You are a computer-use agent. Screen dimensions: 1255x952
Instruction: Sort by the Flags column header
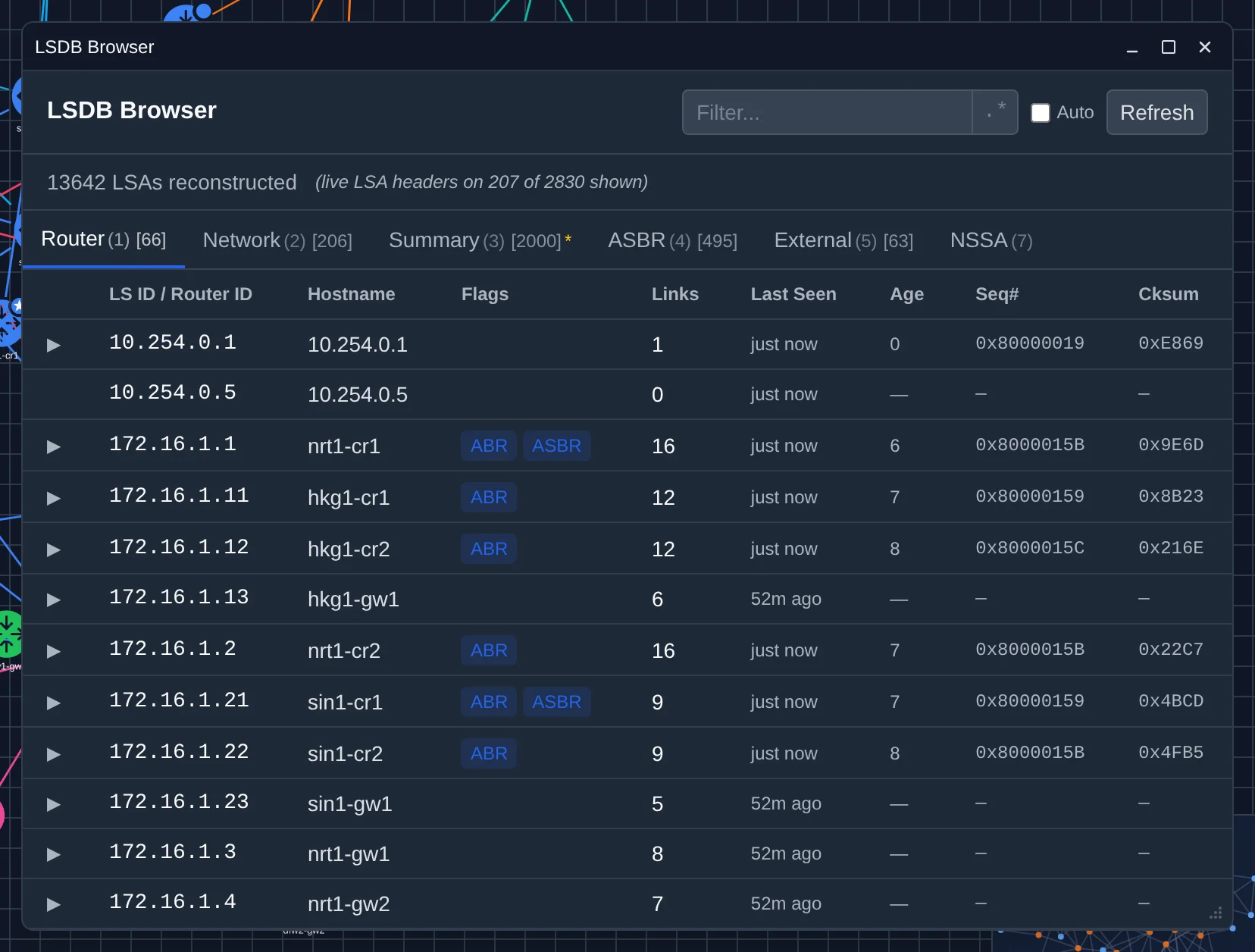485,294
